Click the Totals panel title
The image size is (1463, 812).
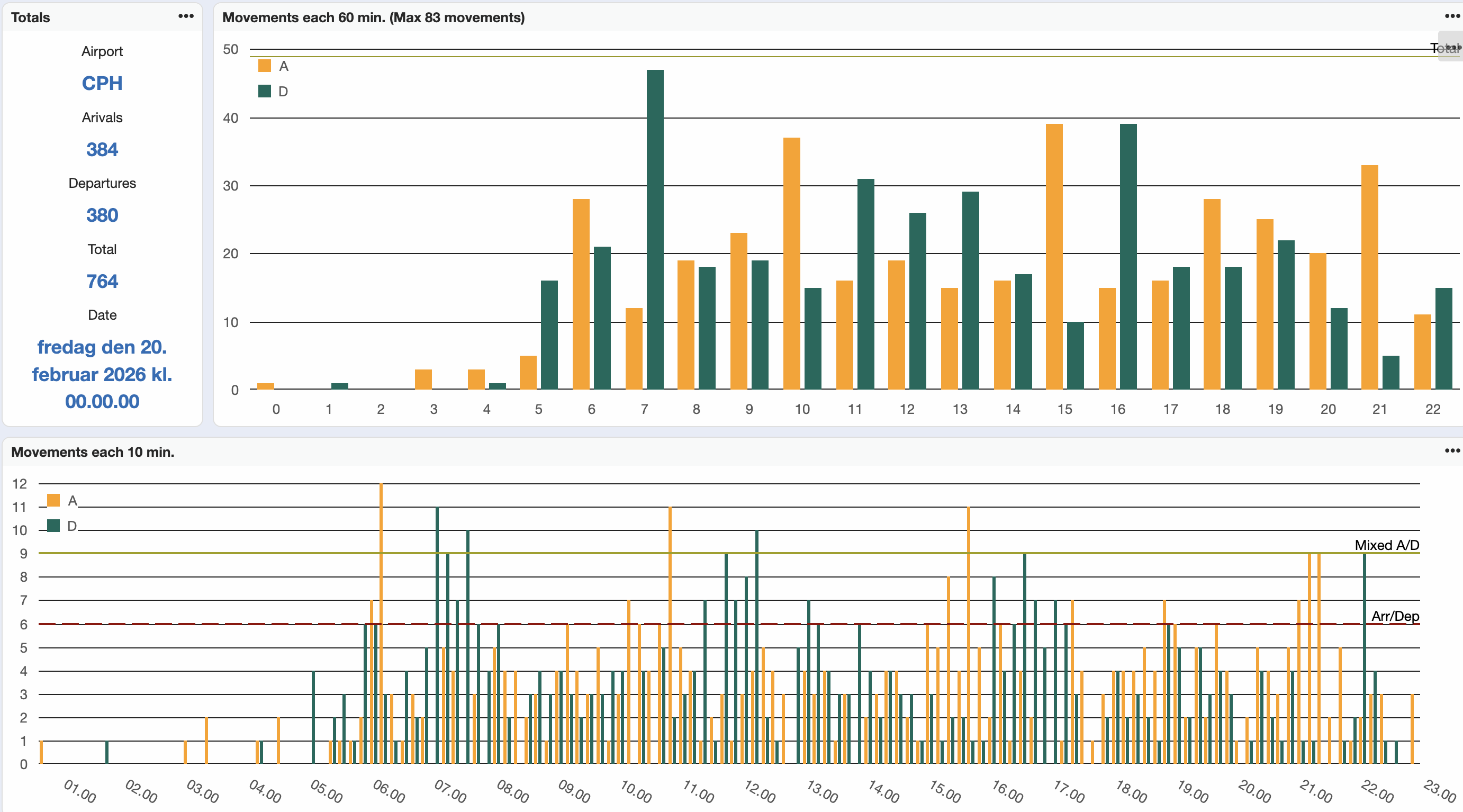point(31,17)
